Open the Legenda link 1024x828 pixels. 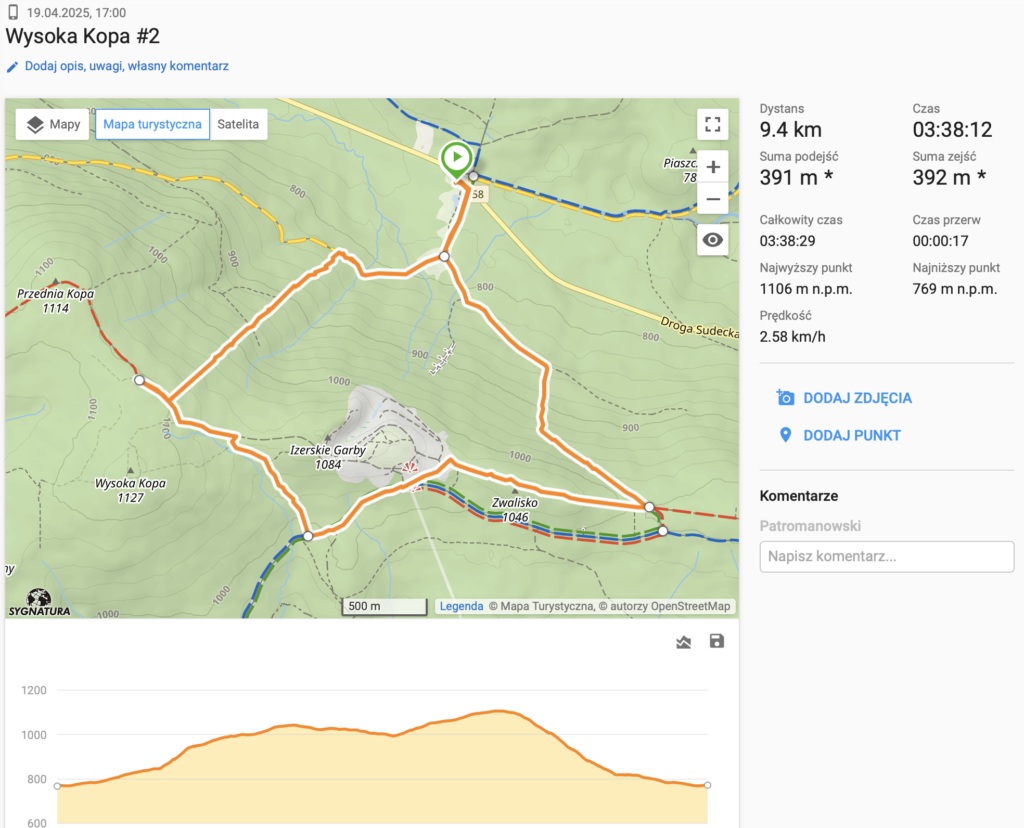tap(461, 606)
